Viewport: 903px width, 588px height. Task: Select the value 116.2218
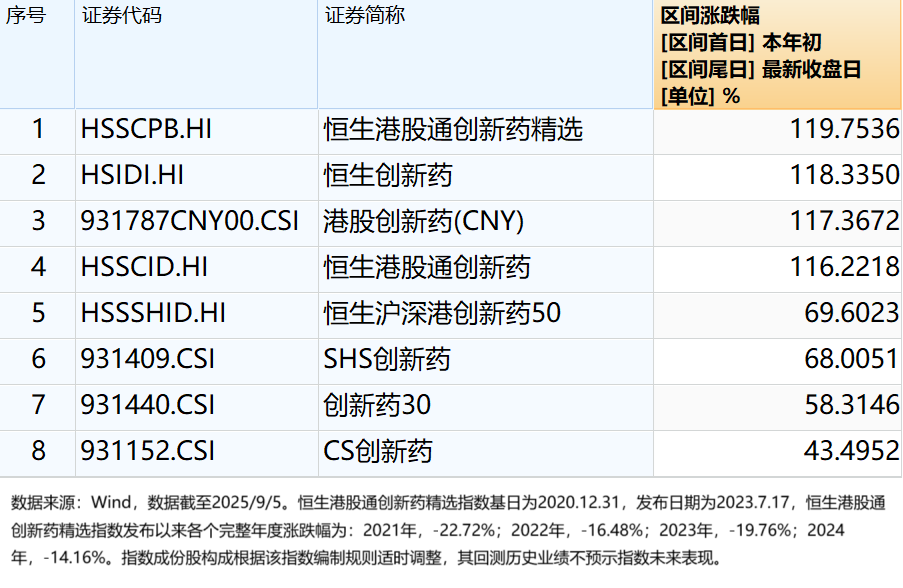click(844, 267)
